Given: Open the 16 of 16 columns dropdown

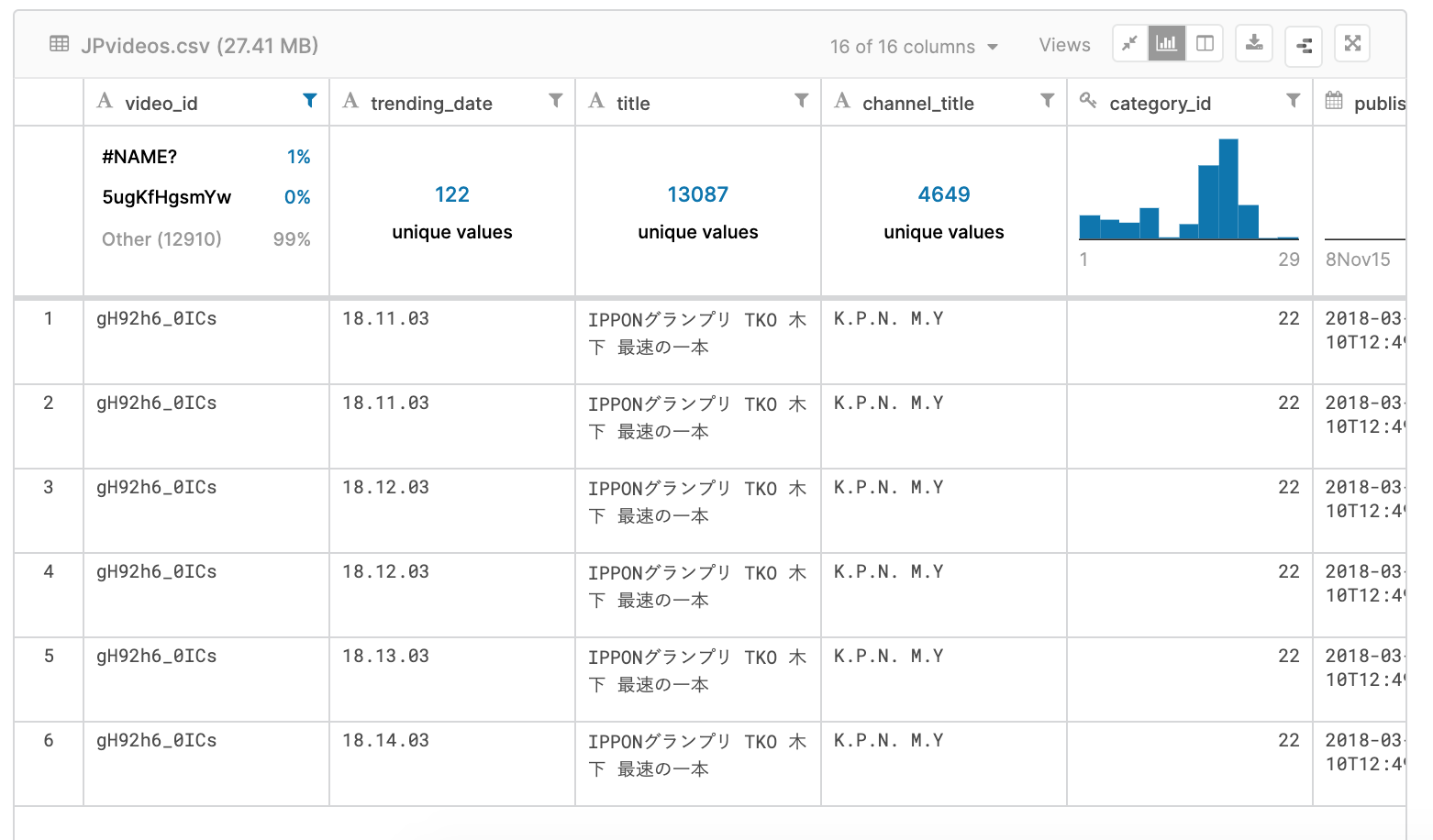Looking at the screenshot, I should coord(914,47).
